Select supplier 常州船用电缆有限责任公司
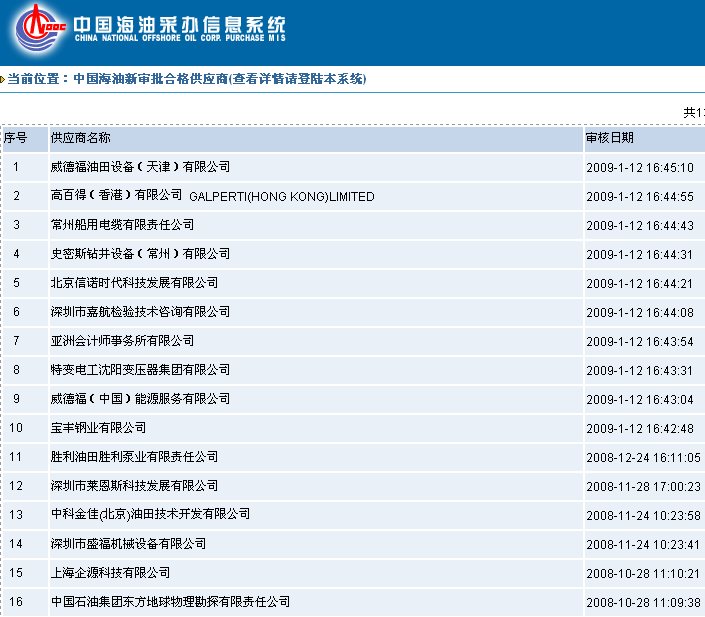Viewport: 705px width, 617px height. pos(122,224)
